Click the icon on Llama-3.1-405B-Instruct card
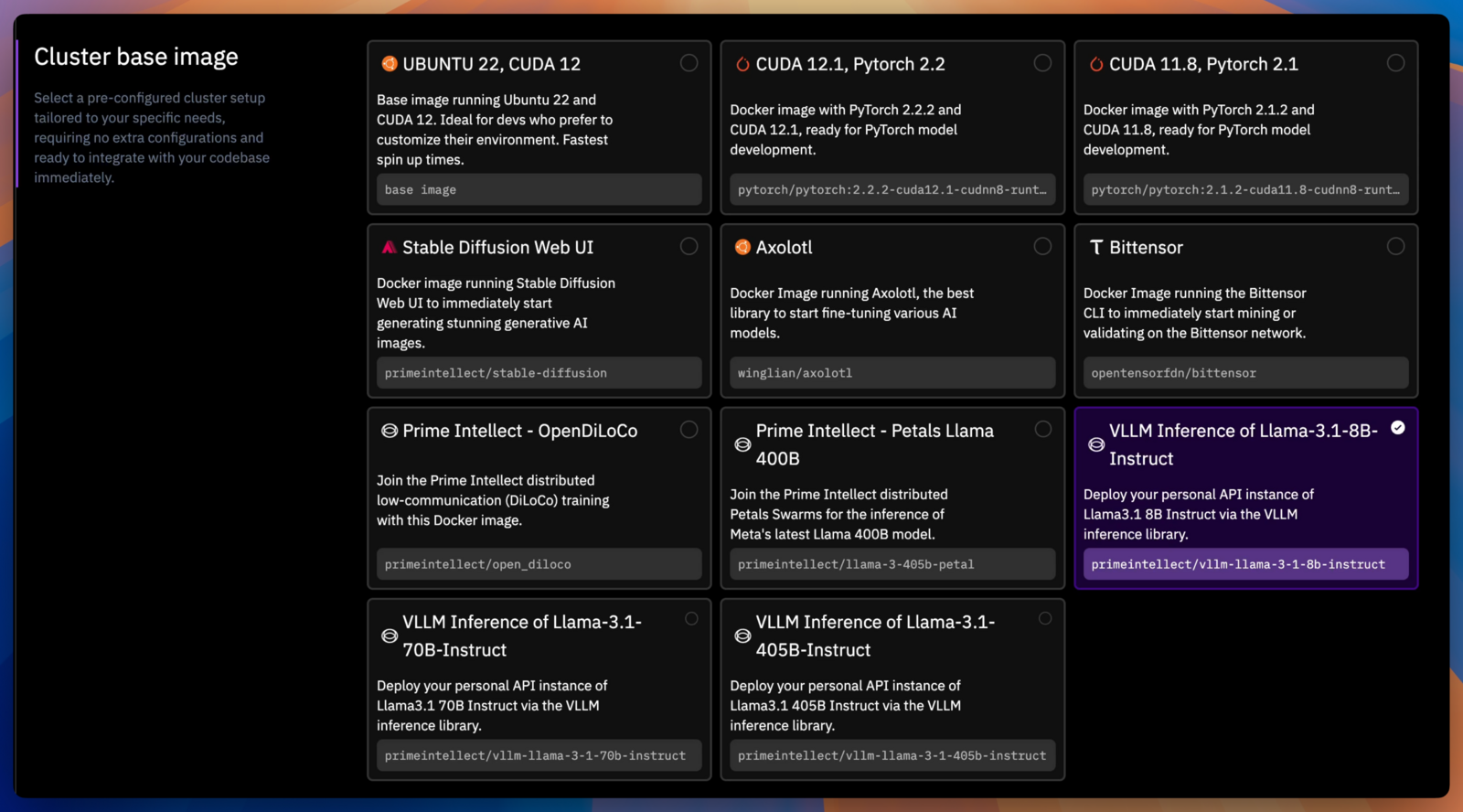This screenshot has width=1463, height=812. pos(742,636)
